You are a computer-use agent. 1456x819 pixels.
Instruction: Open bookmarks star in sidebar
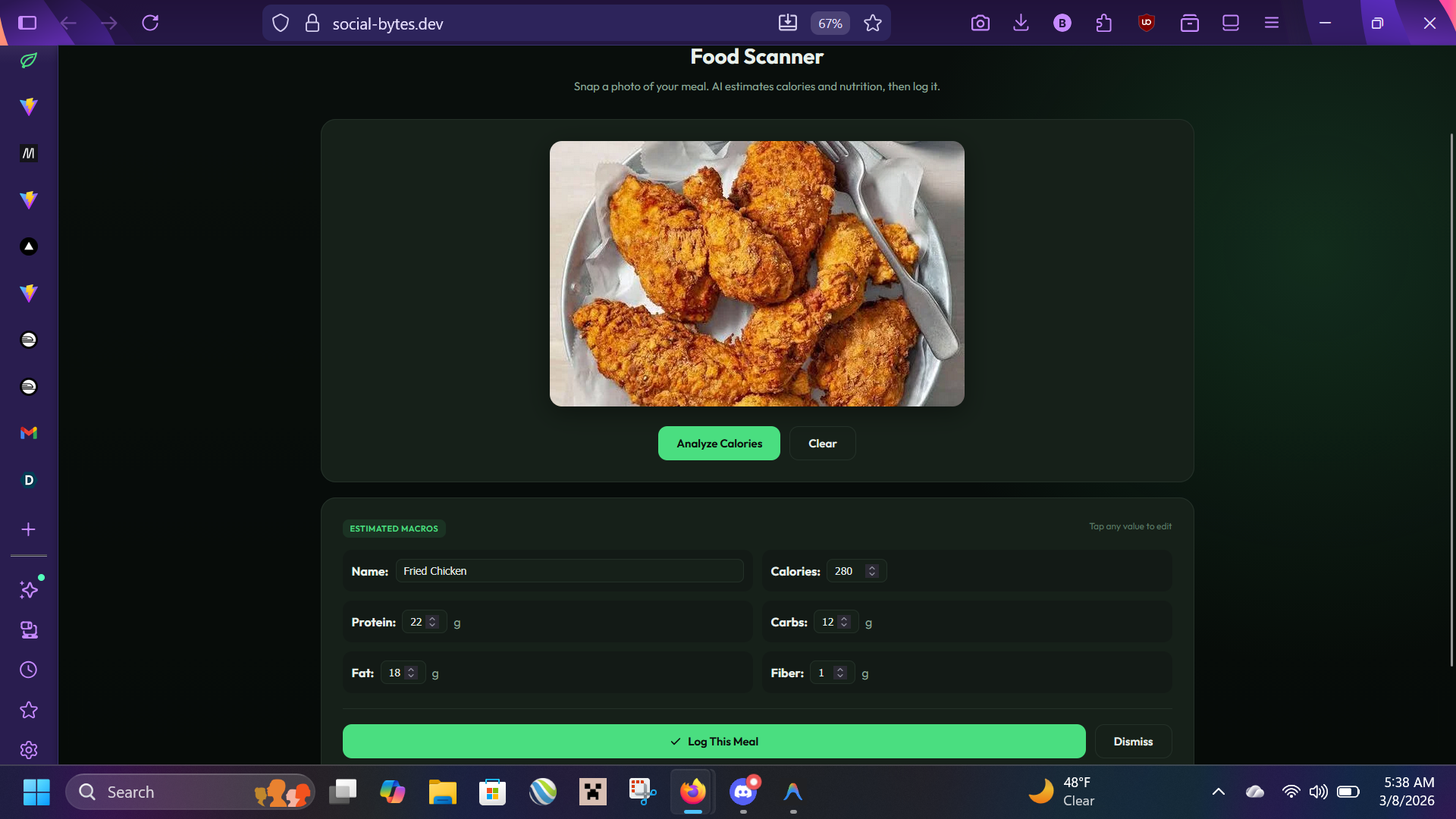[x=29, y=710]
